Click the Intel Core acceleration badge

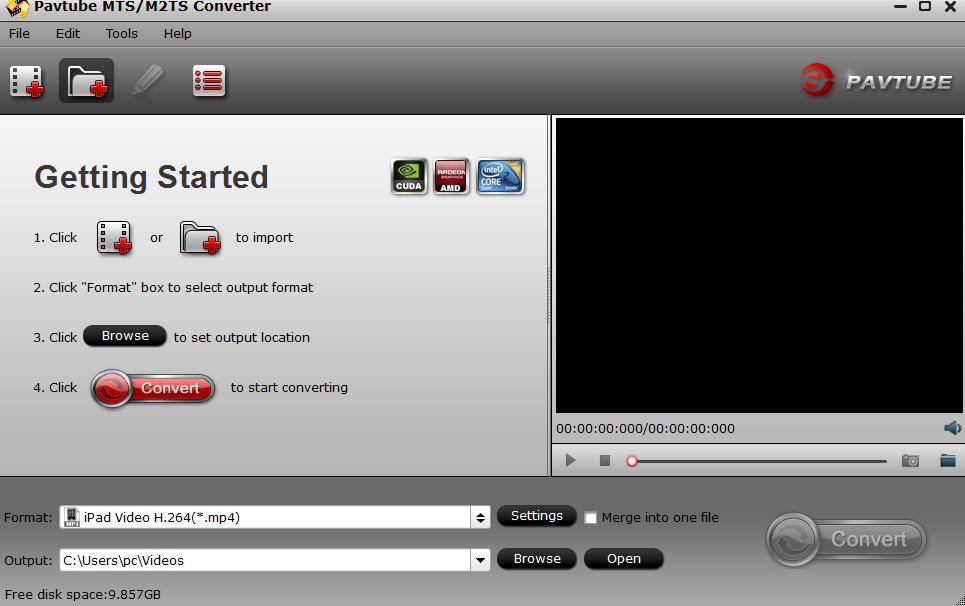(x=500, y=177)
